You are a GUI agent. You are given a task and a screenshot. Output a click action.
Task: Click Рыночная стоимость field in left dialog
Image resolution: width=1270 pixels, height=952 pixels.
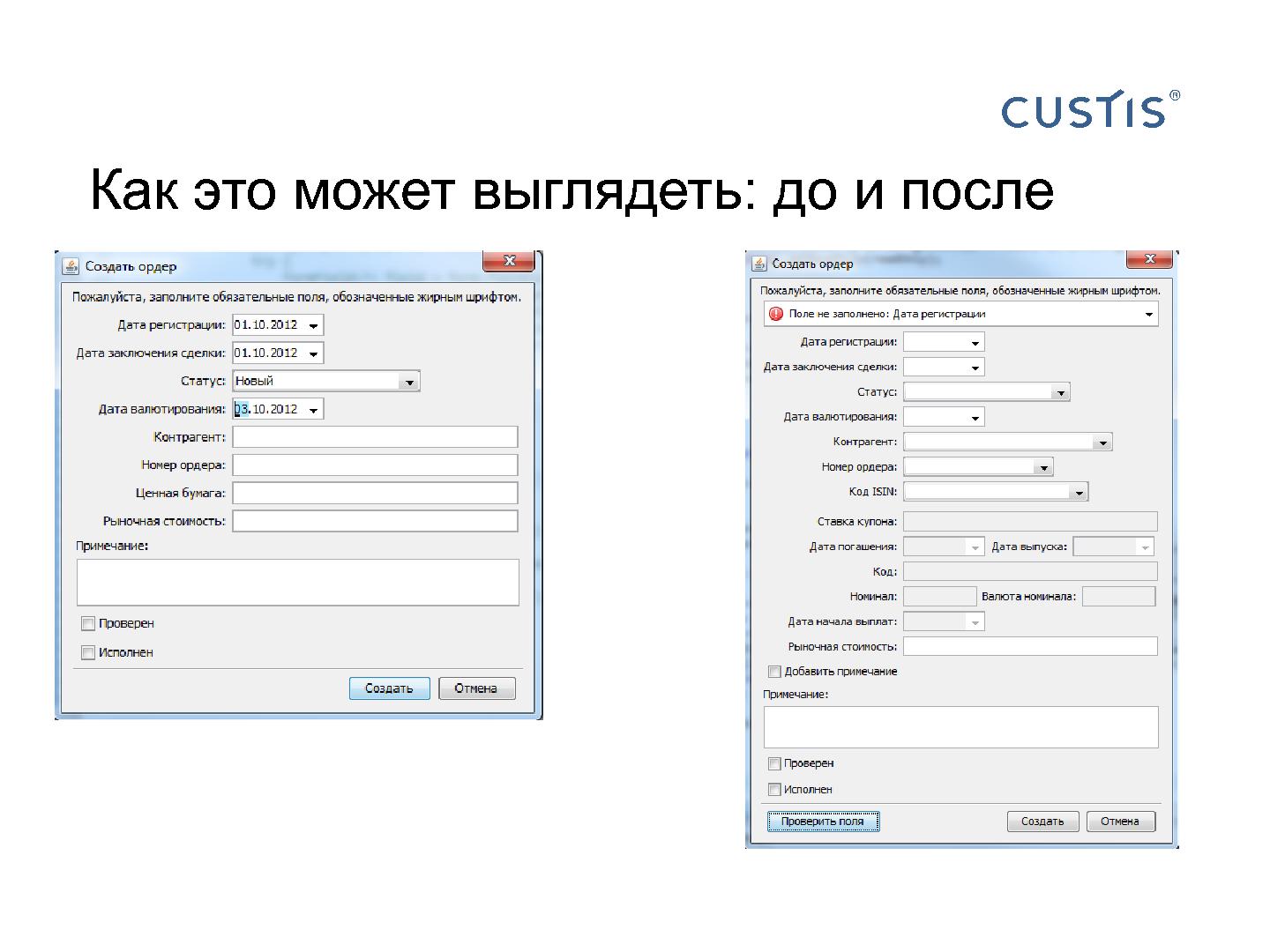coord(375,521)
